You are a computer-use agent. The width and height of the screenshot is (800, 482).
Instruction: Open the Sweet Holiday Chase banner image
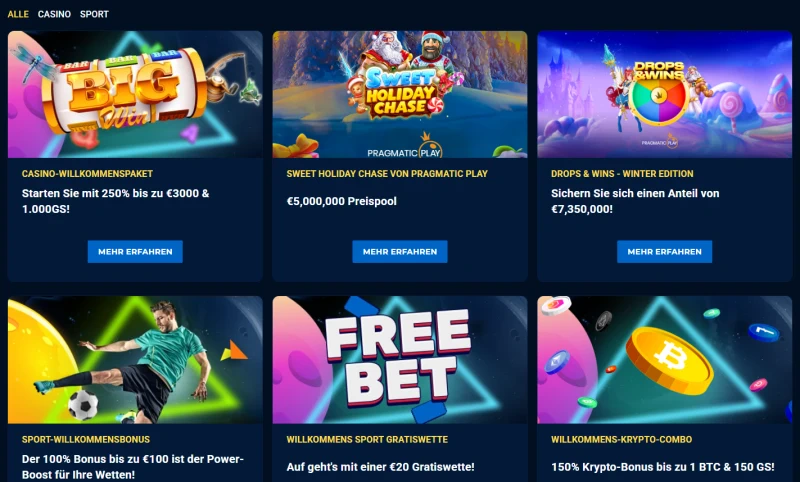tap(400, 94)
